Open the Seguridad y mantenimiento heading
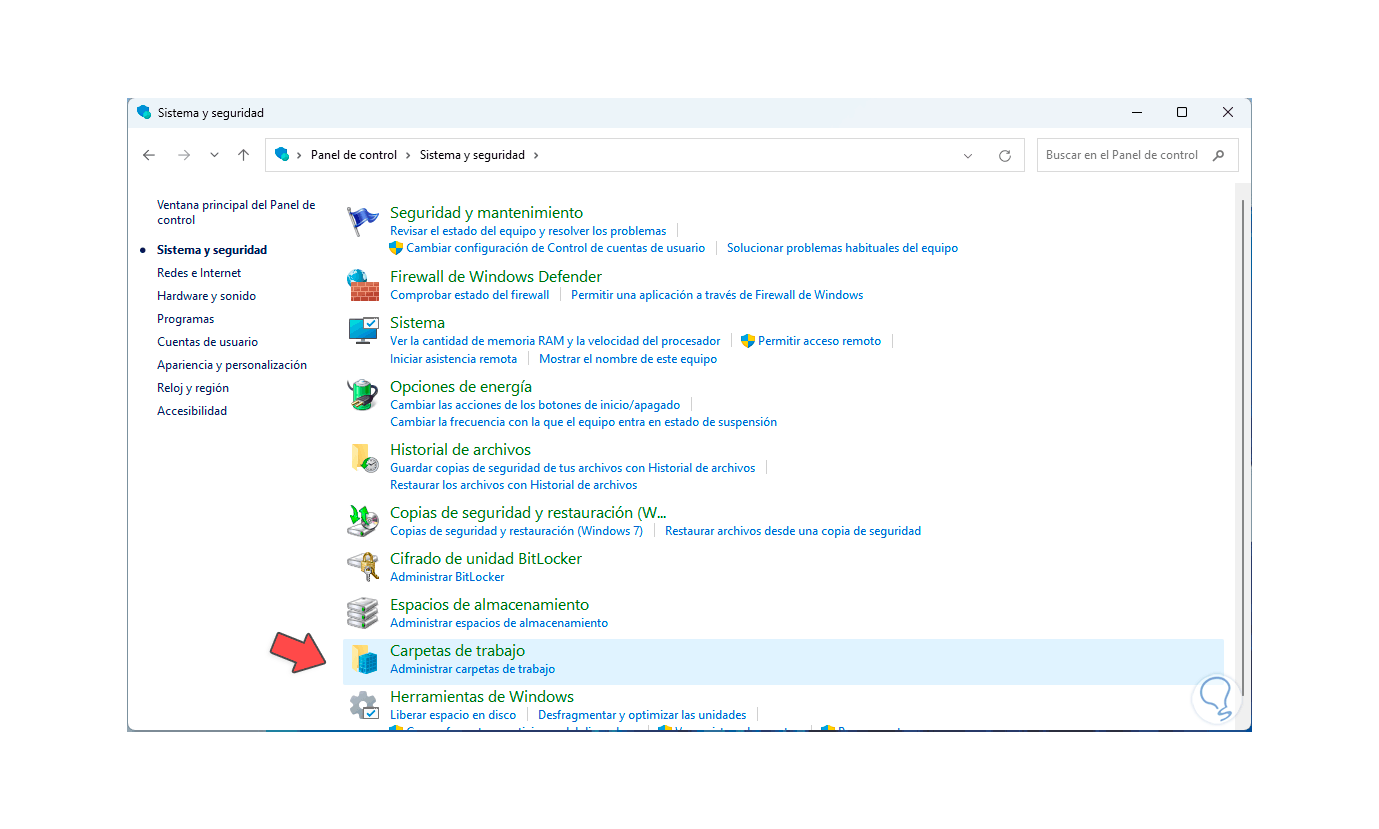 click(486, 212)
